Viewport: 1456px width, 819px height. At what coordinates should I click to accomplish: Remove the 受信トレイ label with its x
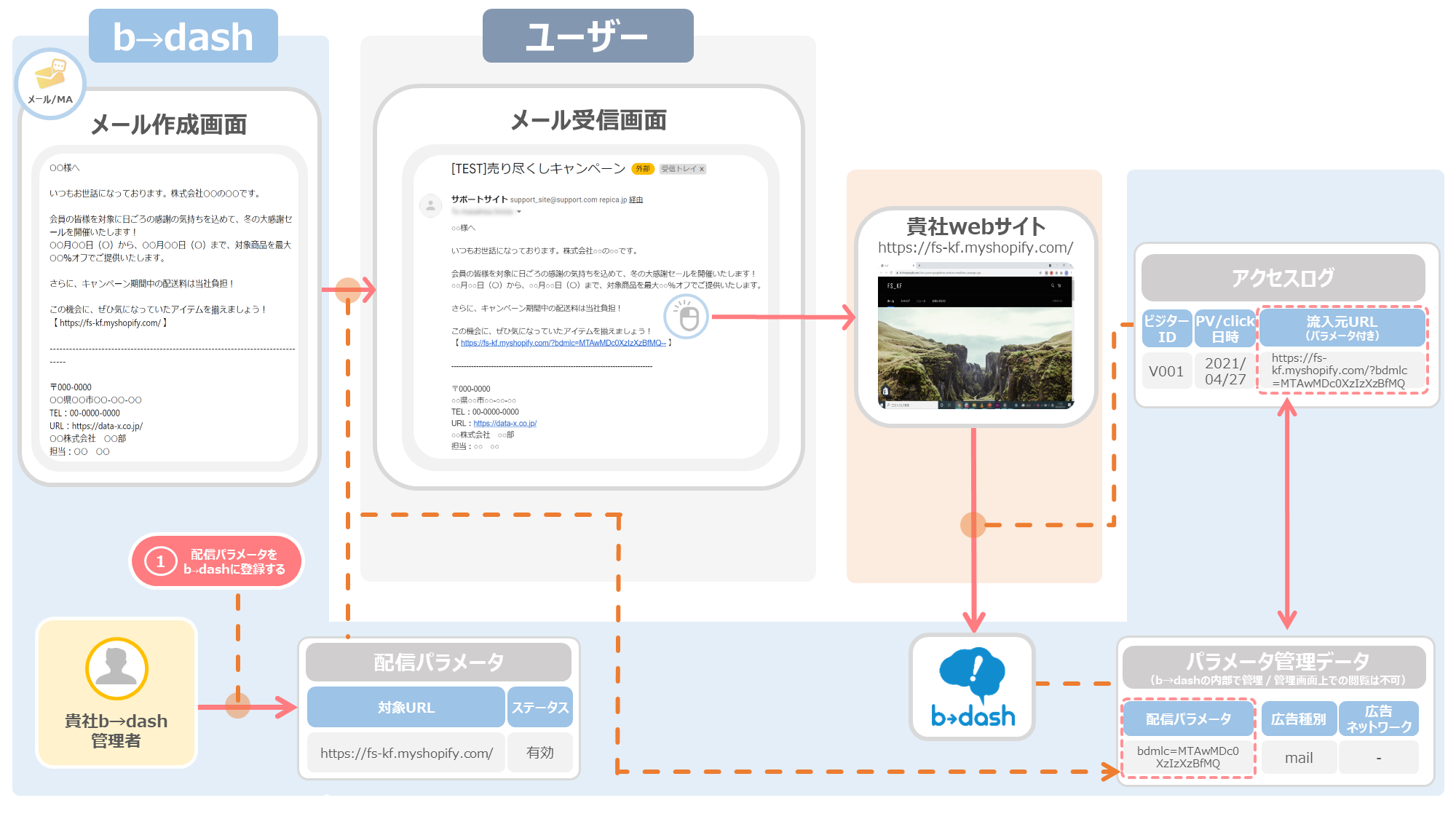pos(702,169)
